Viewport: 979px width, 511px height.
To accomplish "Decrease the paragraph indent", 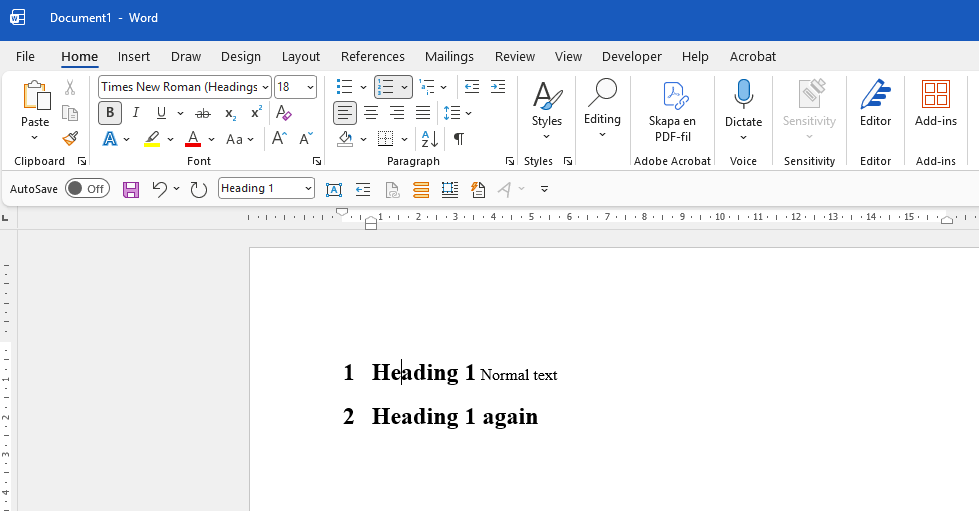I will (x=472, y=87).
